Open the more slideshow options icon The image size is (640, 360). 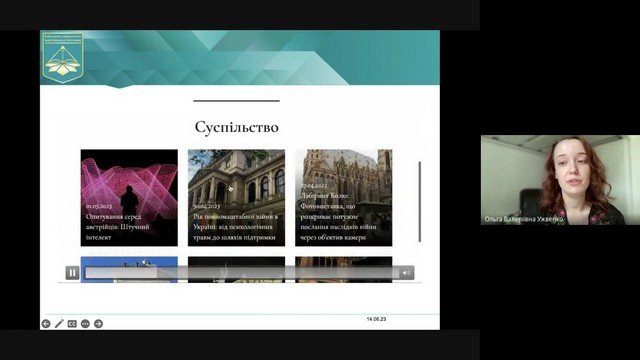[85, 324]
